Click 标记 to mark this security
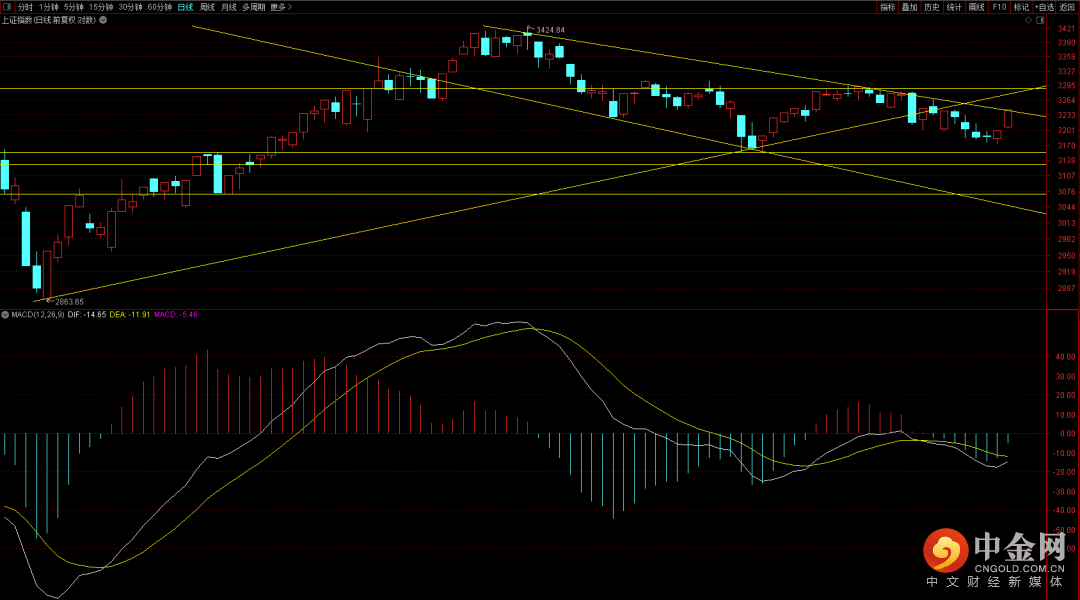 pos(1021,7)
